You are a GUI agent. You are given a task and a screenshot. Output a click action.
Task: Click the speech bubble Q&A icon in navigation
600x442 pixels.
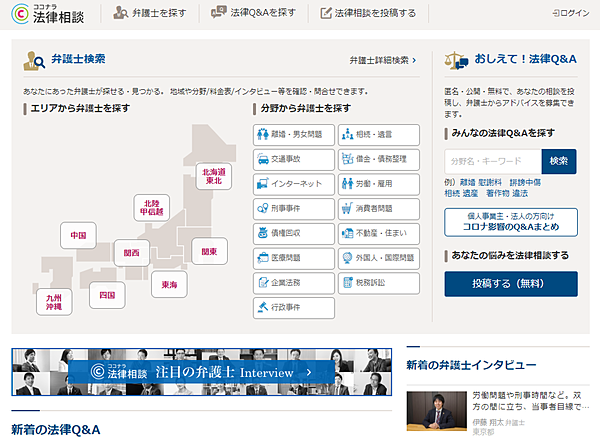point(218,12)
